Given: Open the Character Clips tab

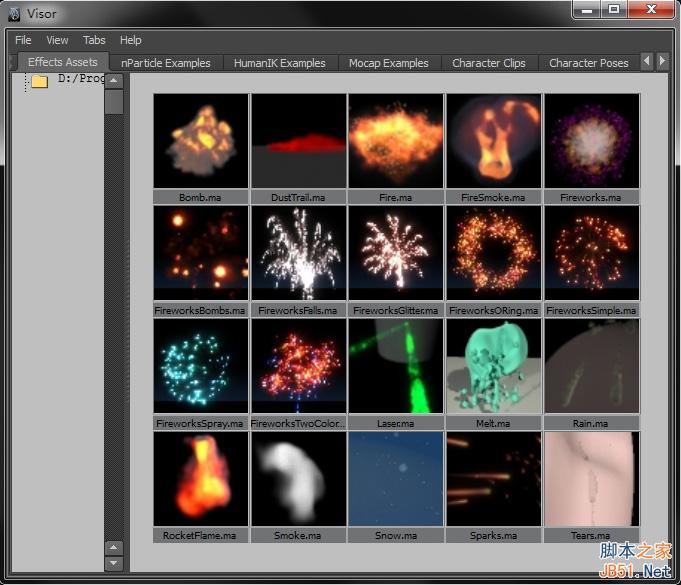Looking at the screenshot, I should [x=489, y=63].
